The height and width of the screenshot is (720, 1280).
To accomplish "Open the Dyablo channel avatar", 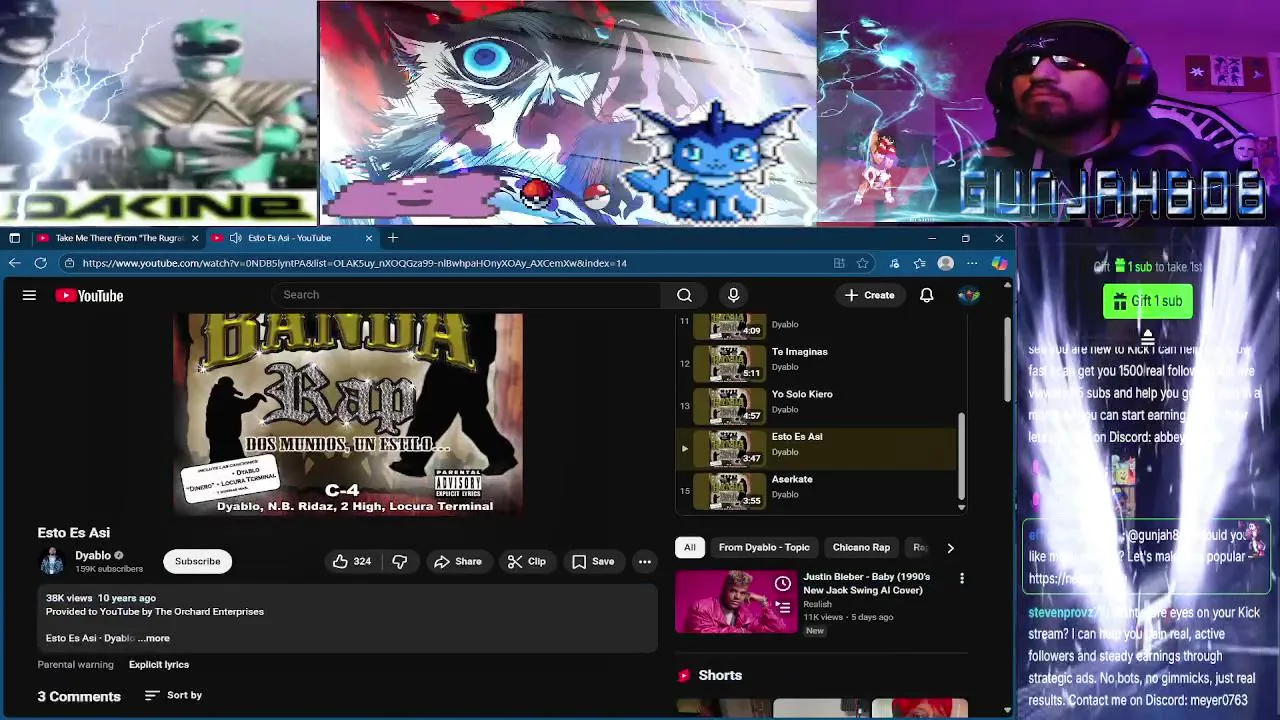I will pos(51,561).
